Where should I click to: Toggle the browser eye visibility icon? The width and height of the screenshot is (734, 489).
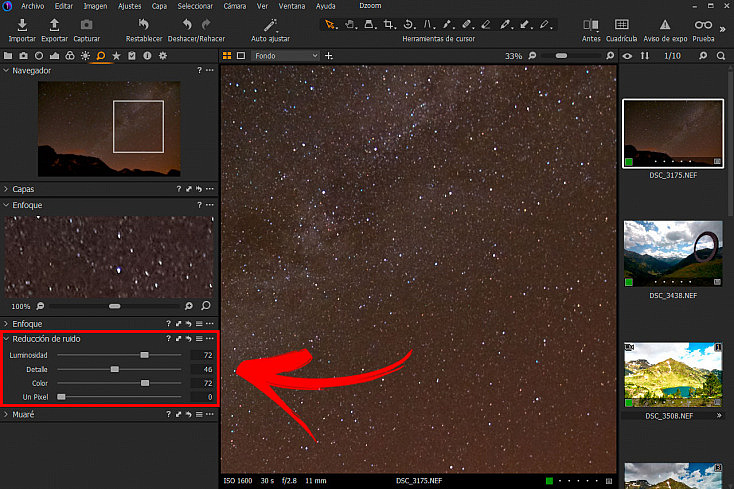point(628,56)
